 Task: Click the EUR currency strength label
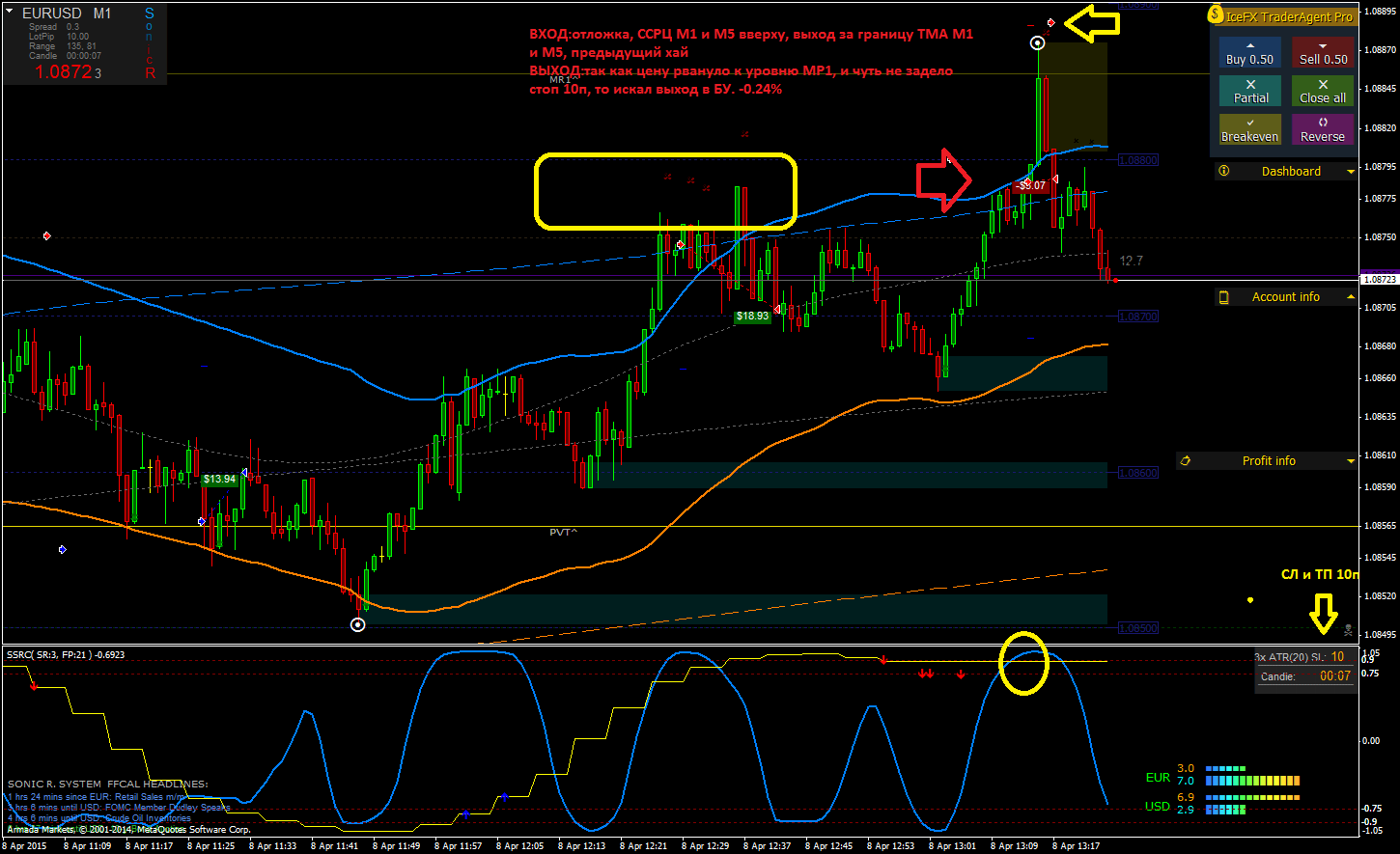pos(1158,777)
